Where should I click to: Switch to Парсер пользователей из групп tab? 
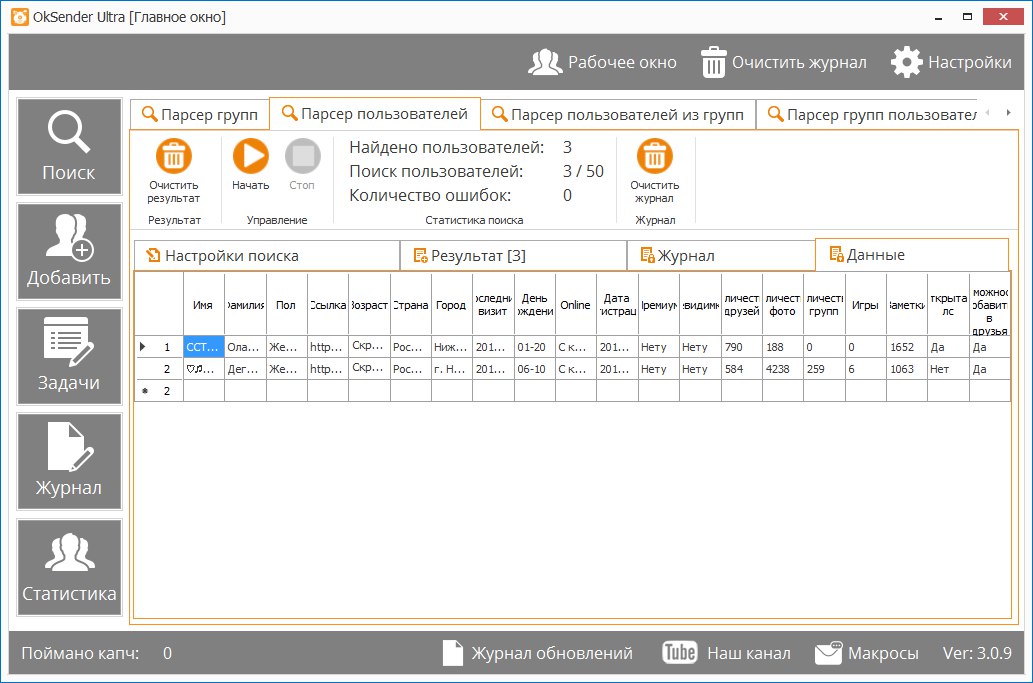tap(617, 115)
